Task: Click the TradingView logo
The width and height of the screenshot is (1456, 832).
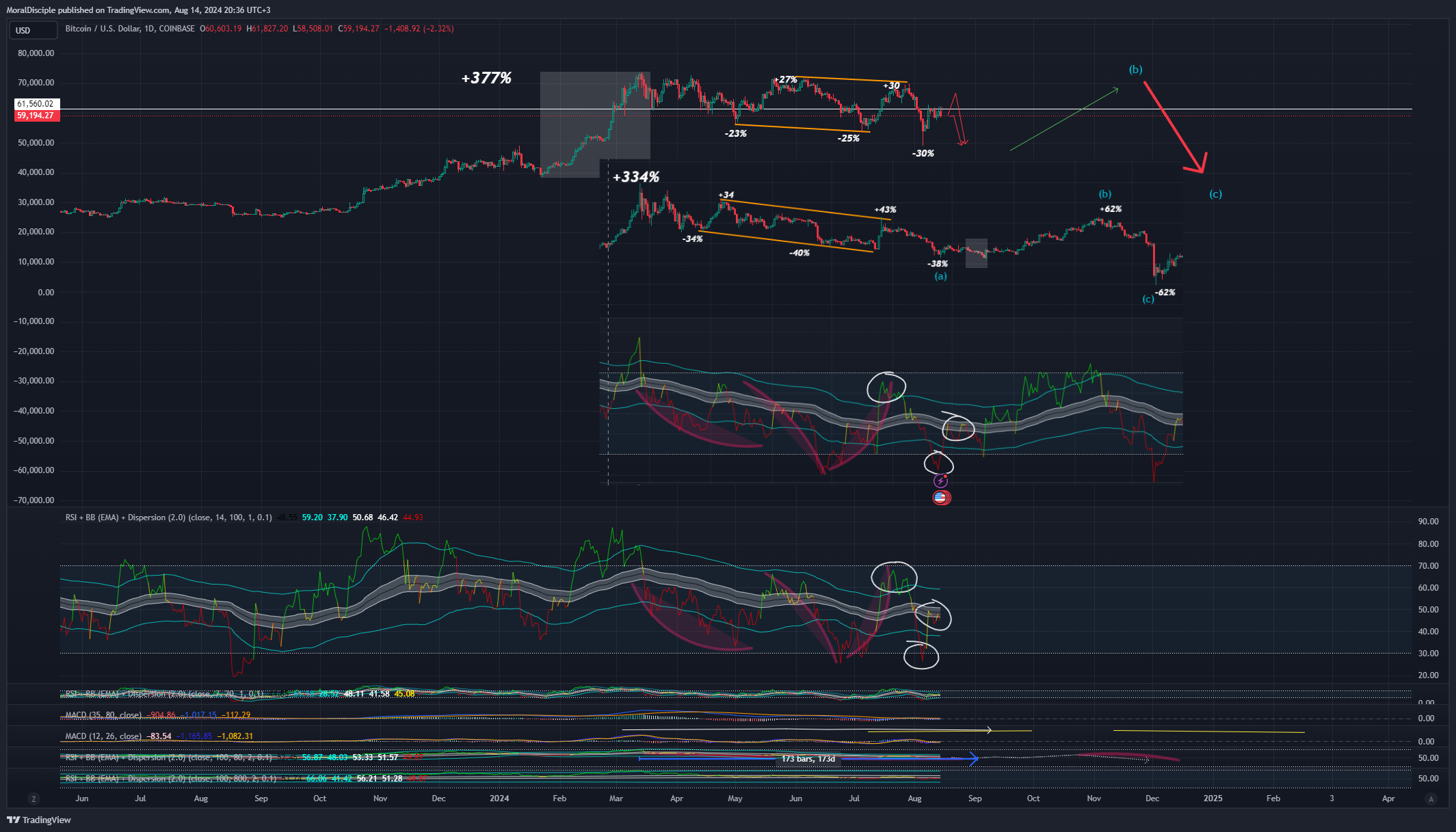Action: pyautogui.click(x=39, y=820)
